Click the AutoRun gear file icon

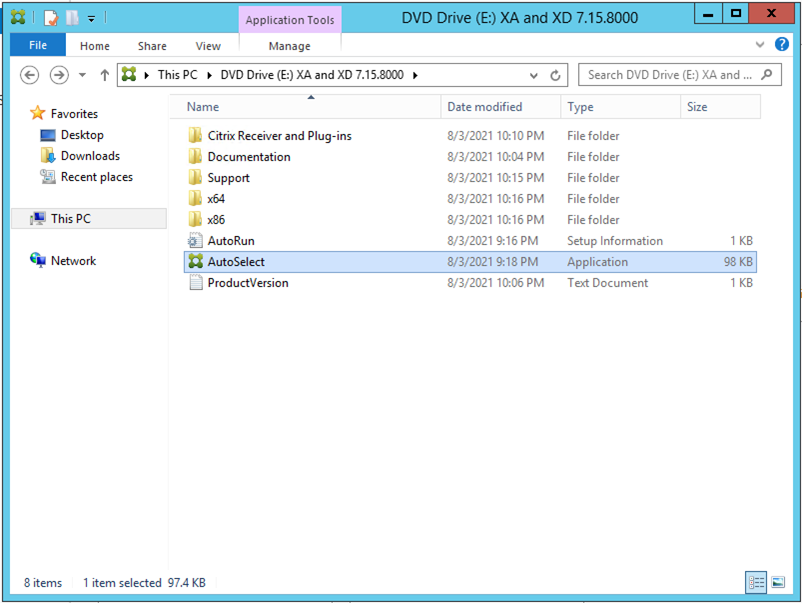[x=195, y=240]
